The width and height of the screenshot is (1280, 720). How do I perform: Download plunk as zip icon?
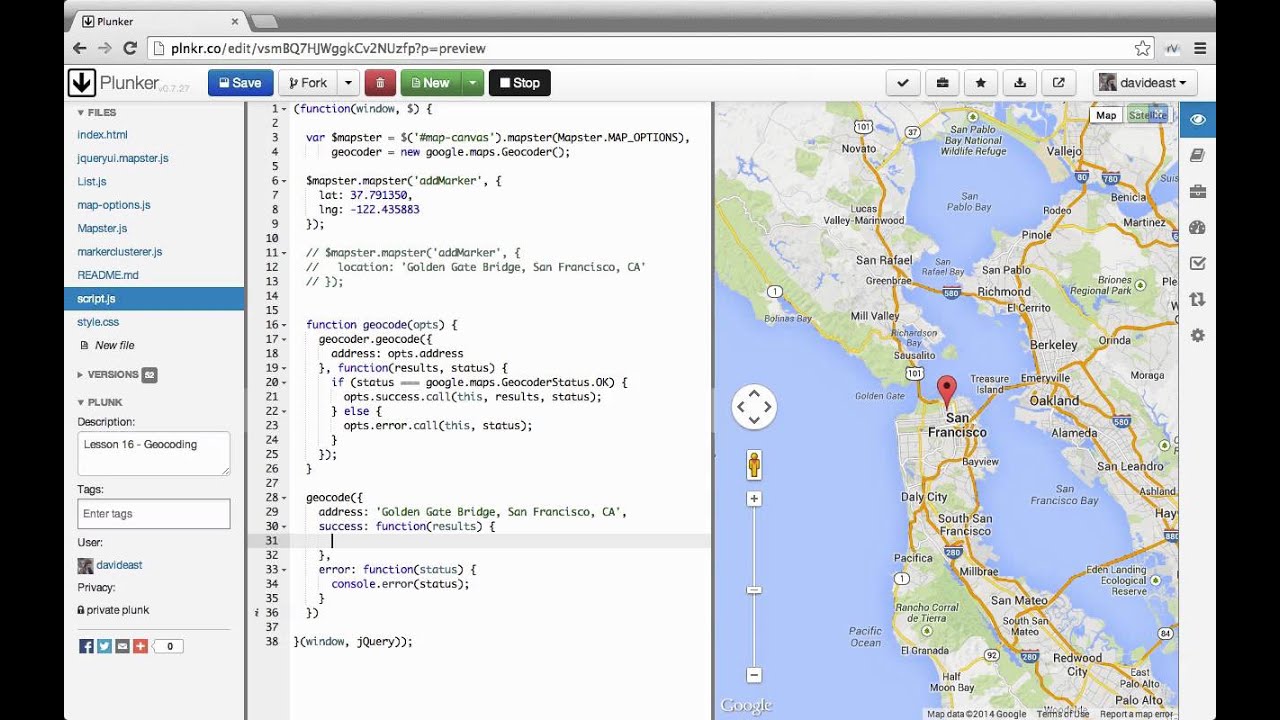pos(1020,83)
